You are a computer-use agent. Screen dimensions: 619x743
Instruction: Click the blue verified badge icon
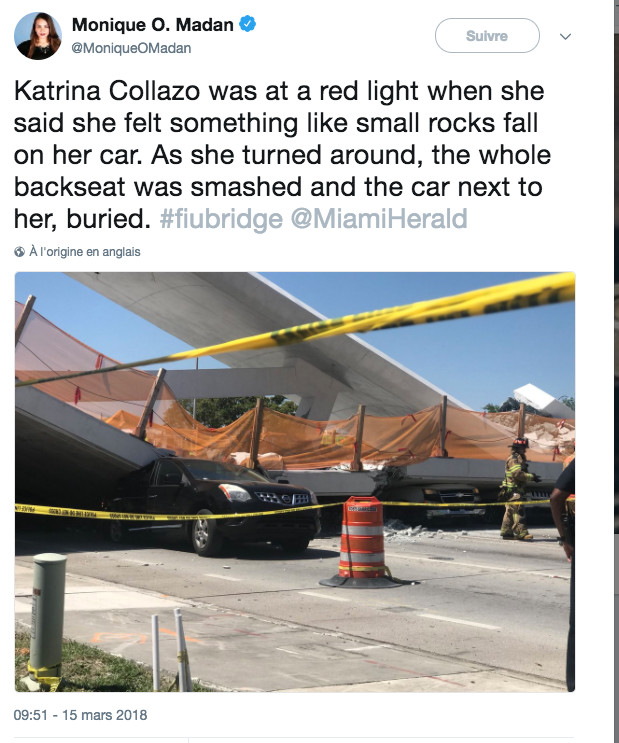pos(247,24)
